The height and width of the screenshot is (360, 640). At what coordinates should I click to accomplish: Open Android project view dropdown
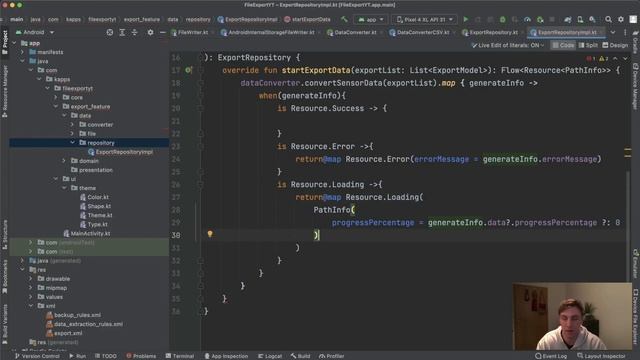(x=35, y=32)
